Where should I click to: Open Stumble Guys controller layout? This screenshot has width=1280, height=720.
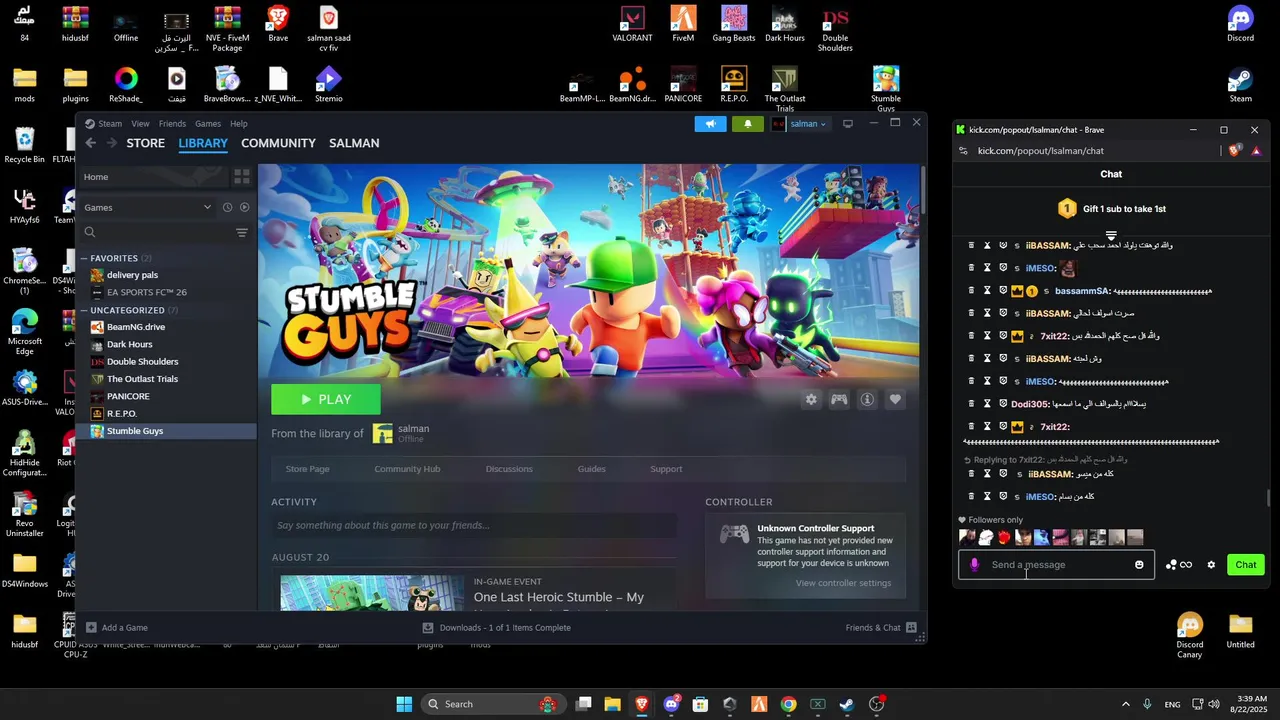(839, 399)
